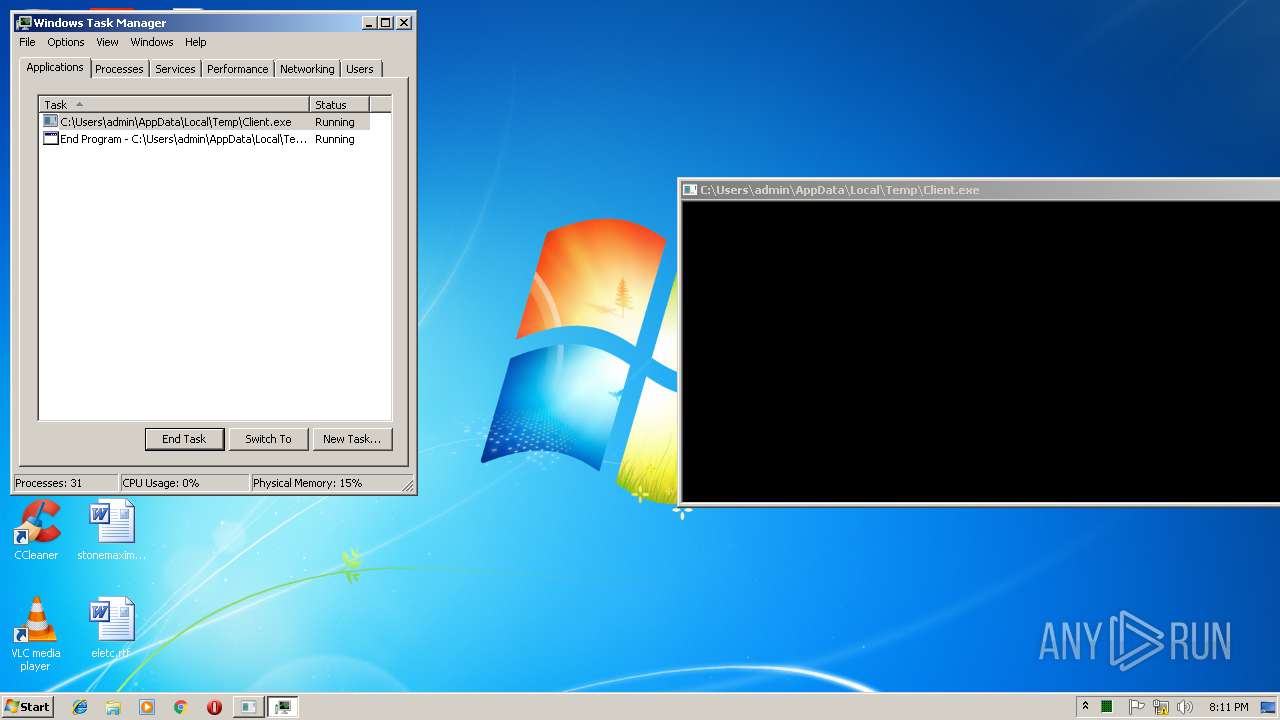This screenshot has height=720, width=1280.
Task: Open Windows Media Player taskbar icon
Action: 147,707
